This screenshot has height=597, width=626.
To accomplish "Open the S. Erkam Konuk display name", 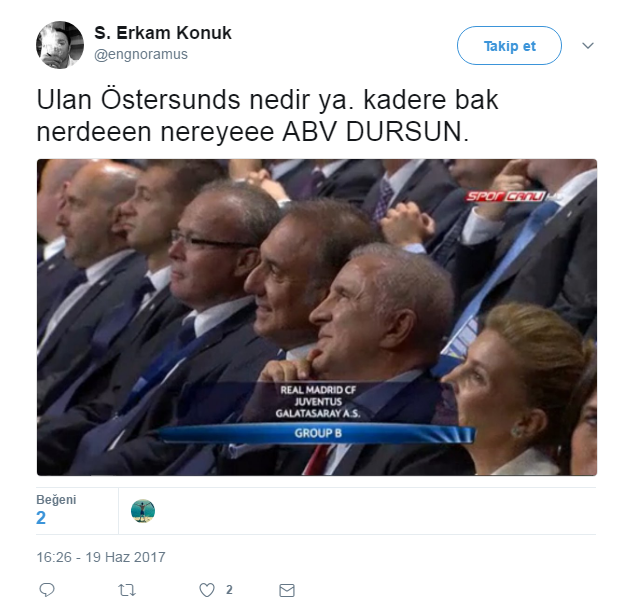I will 163,33.
